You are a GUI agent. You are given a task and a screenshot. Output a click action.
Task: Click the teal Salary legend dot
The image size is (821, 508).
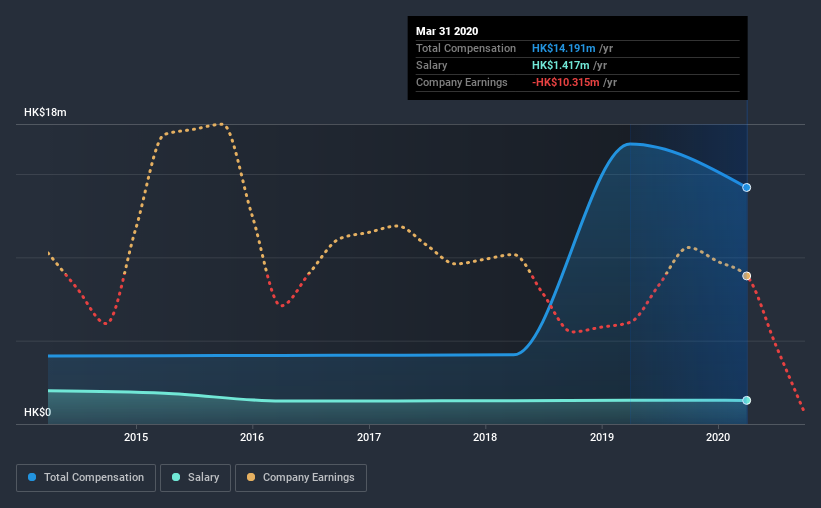pos(176,477)
